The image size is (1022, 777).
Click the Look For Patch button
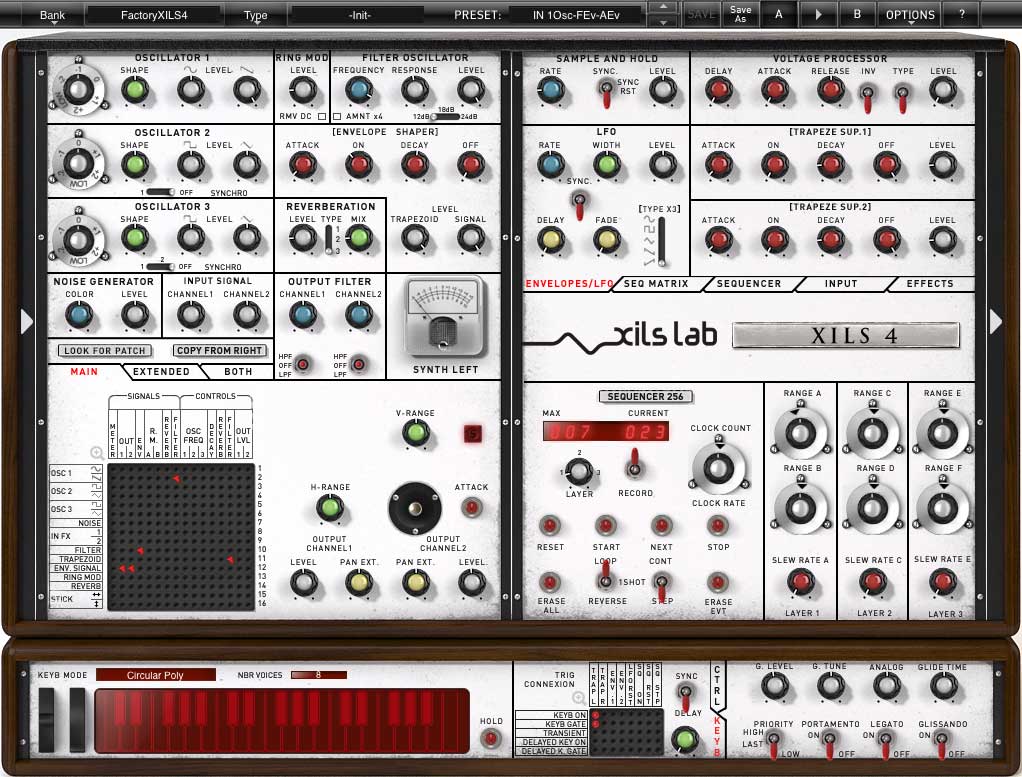tap(105, 350)
